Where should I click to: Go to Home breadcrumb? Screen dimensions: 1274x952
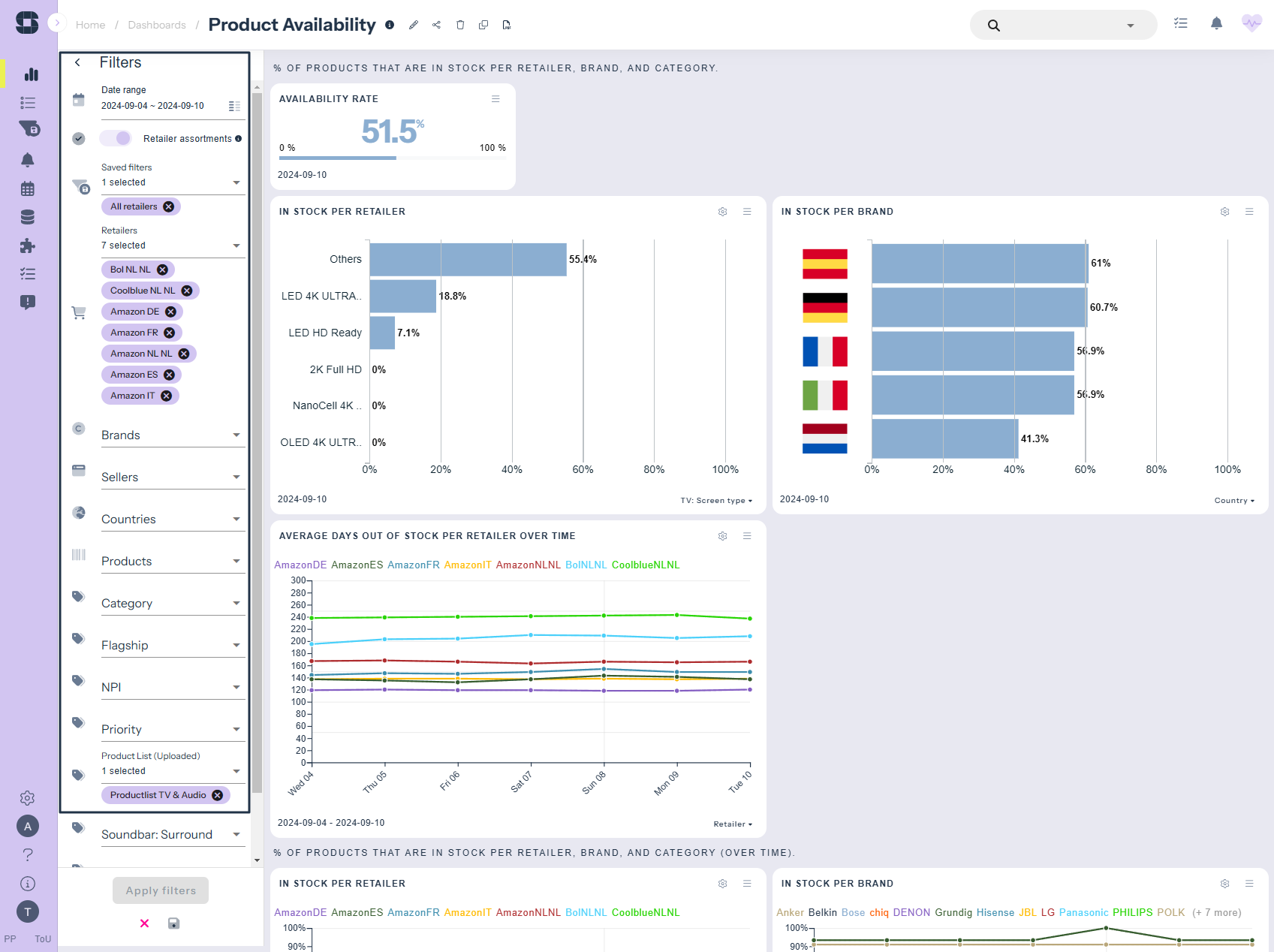pos(90,25)
